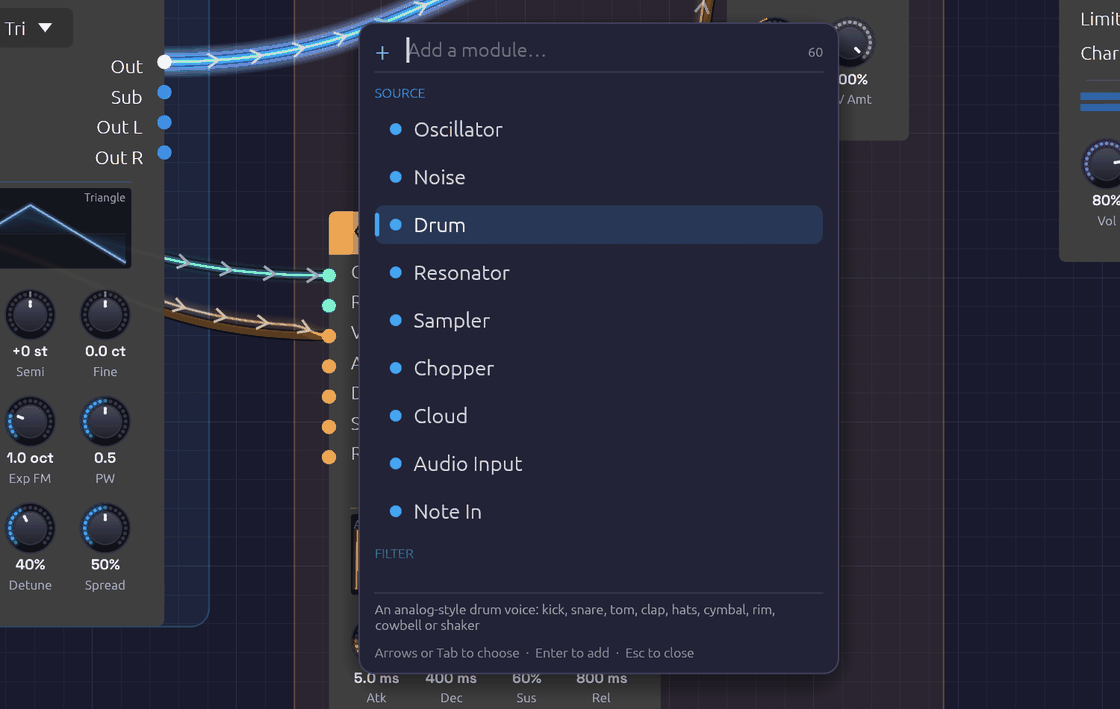Click the '400 ms' Dec value

(x=451, y=678)
